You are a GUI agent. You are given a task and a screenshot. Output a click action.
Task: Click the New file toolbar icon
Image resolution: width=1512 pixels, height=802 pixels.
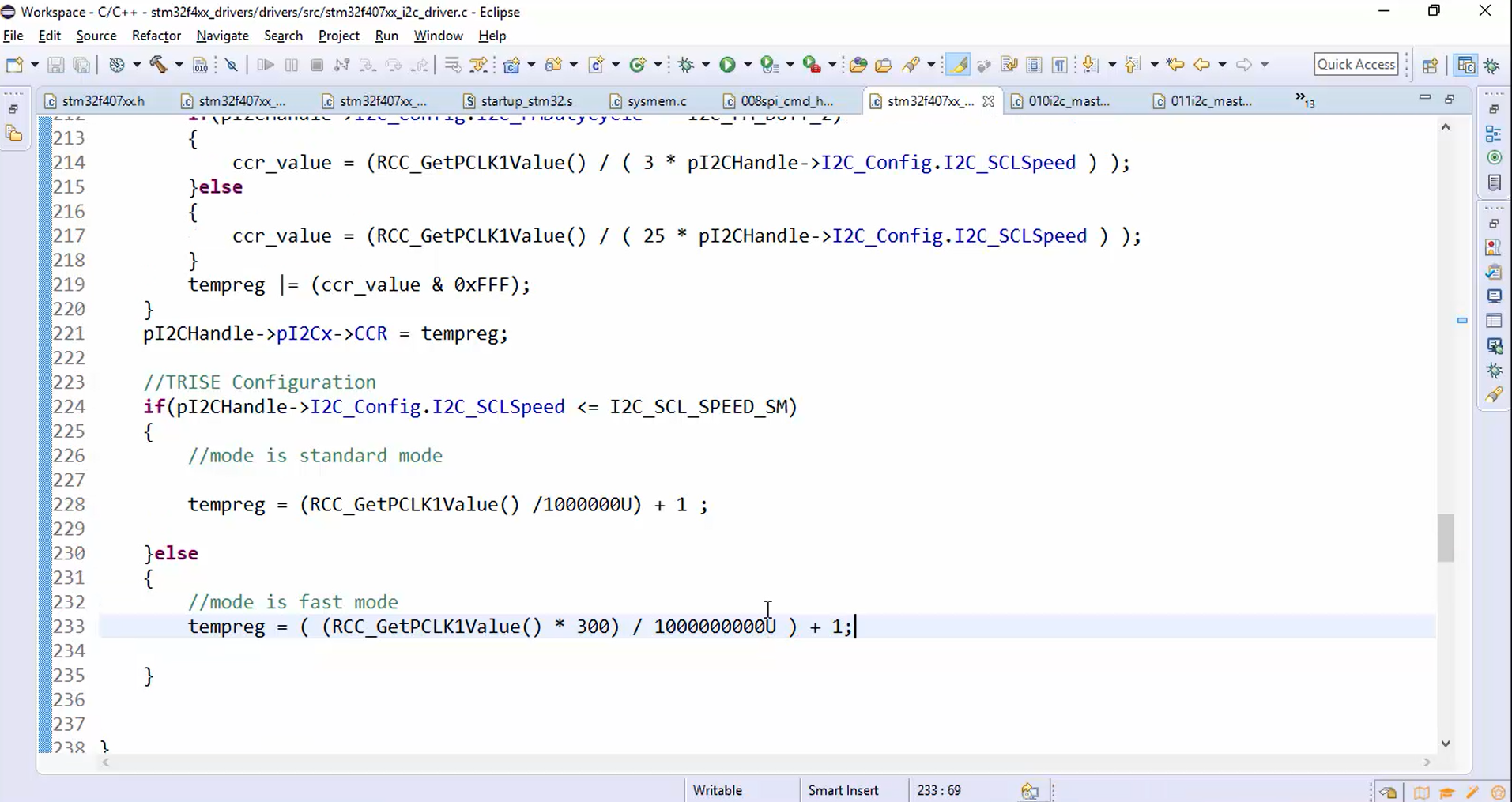14,65
